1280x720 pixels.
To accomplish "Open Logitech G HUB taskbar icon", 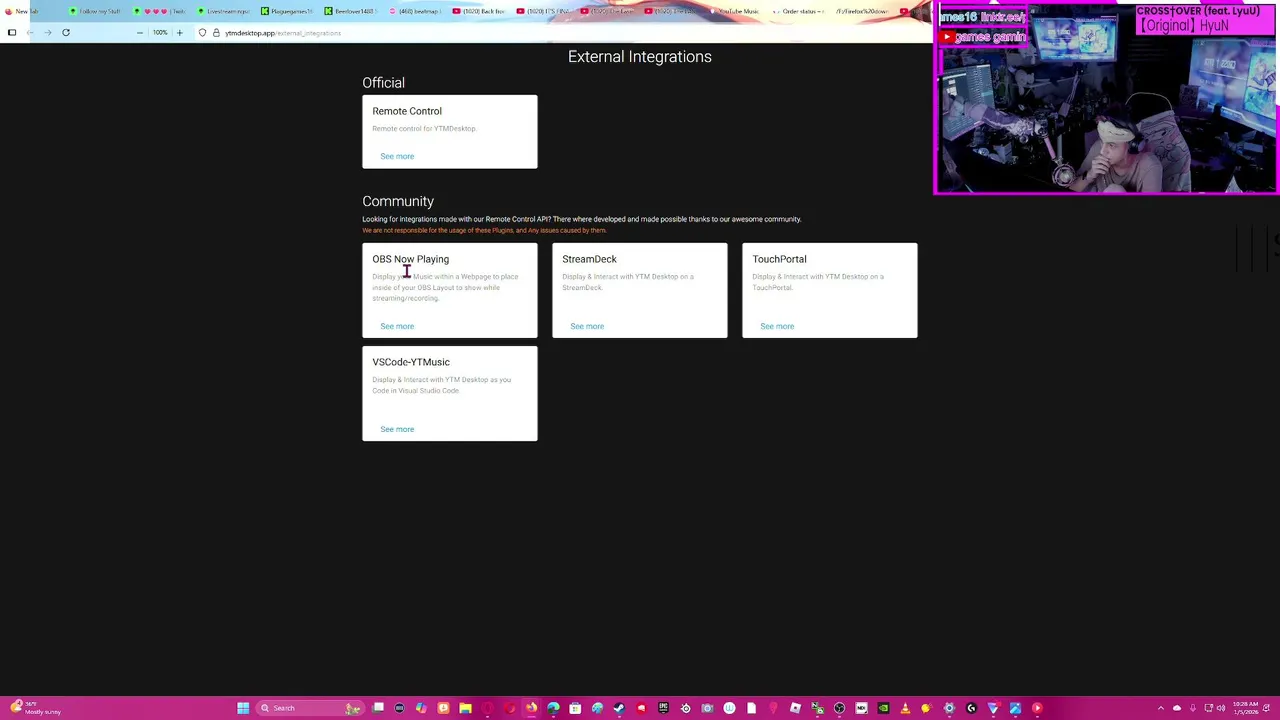I will 970,708.
